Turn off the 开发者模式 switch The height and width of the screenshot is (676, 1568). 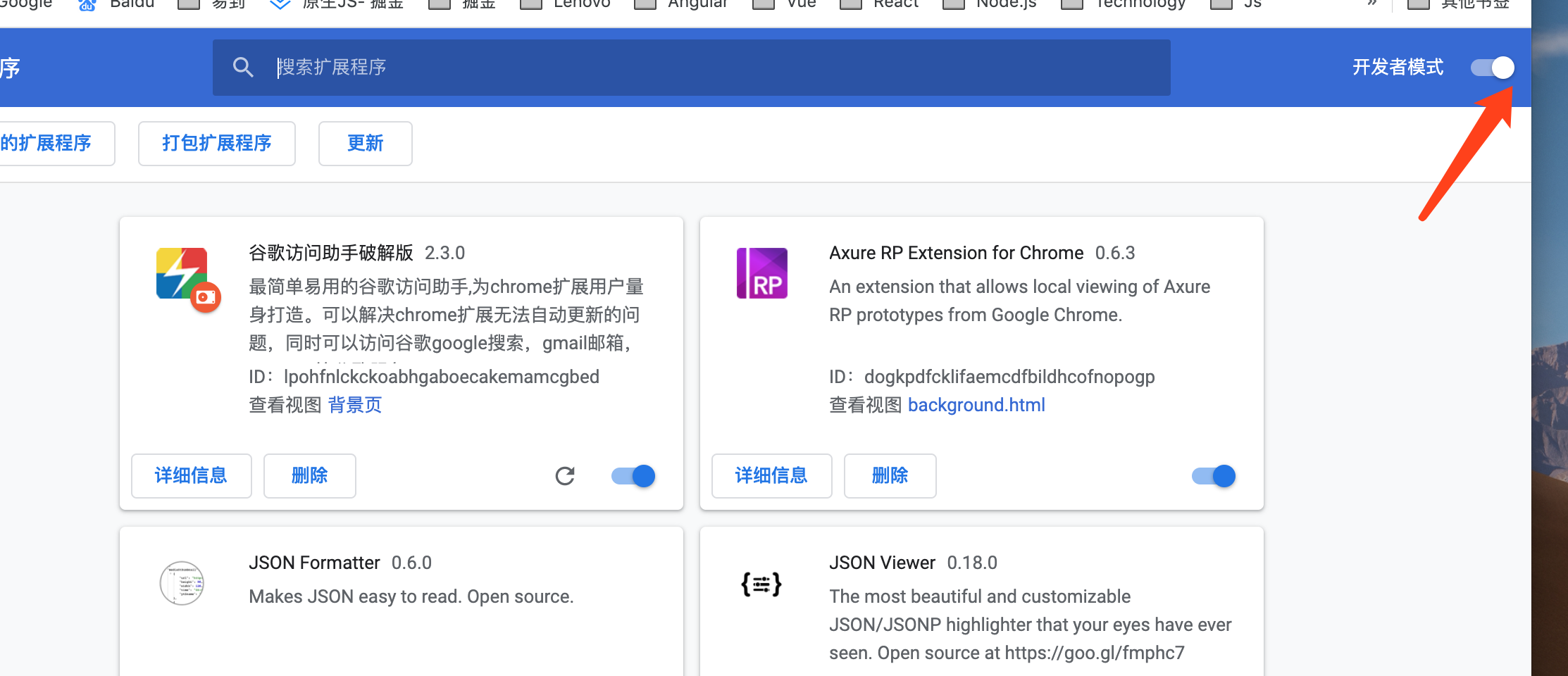click(1492, 68)
